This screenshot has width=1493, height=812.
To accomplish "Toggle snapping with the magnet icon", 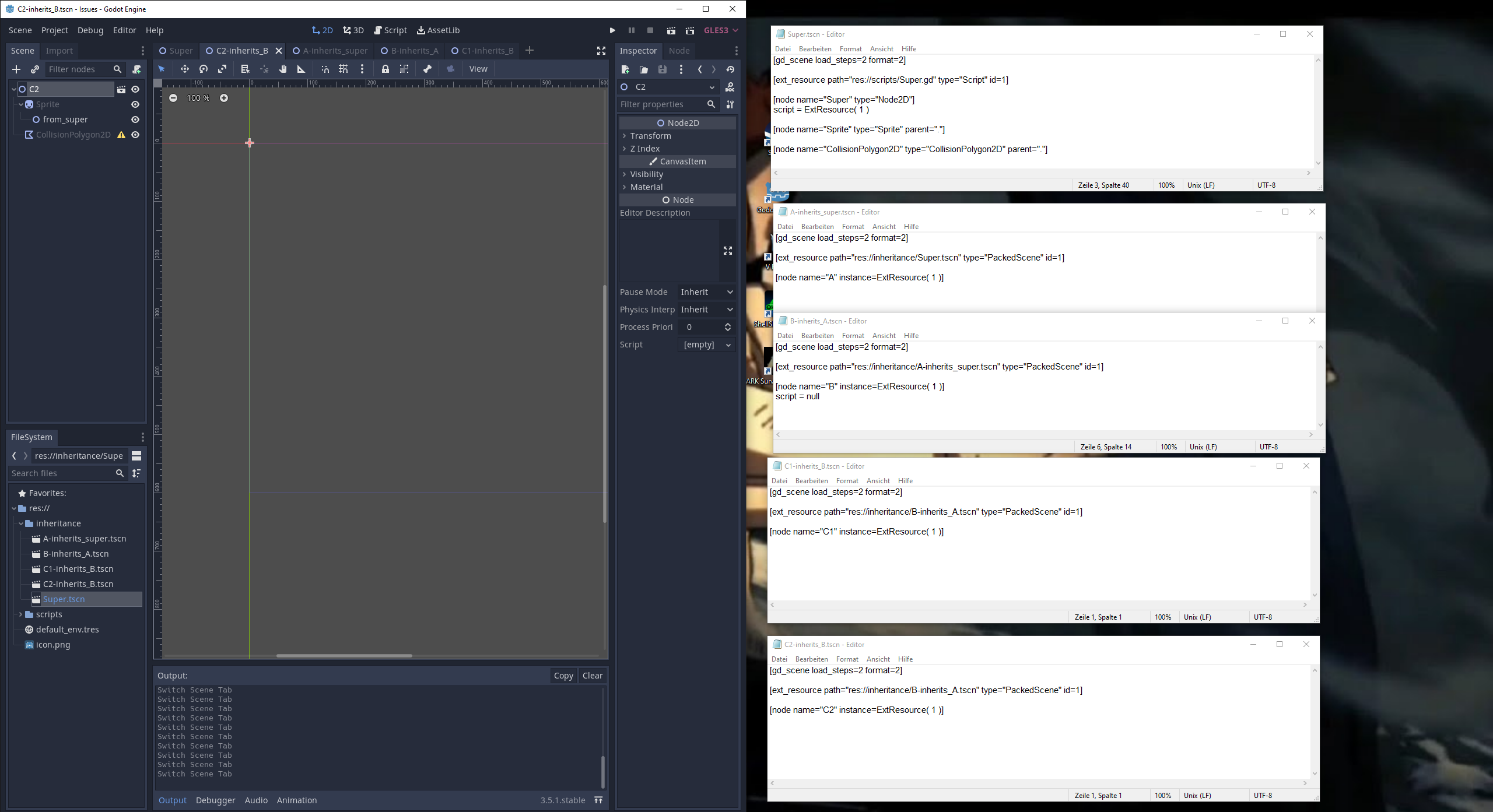I will 325,69.
